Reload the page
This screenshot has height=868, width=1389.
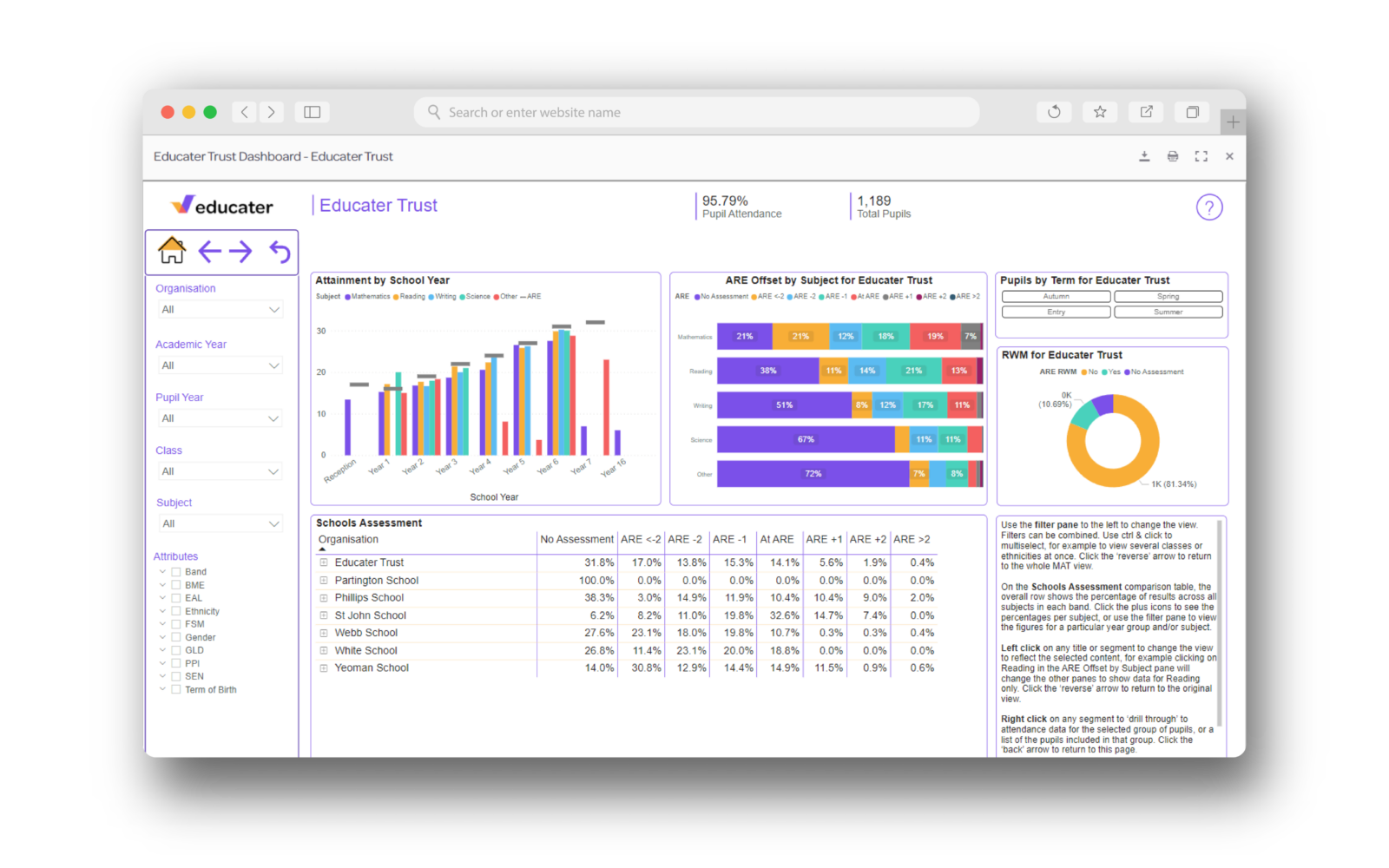[1054, 112]
